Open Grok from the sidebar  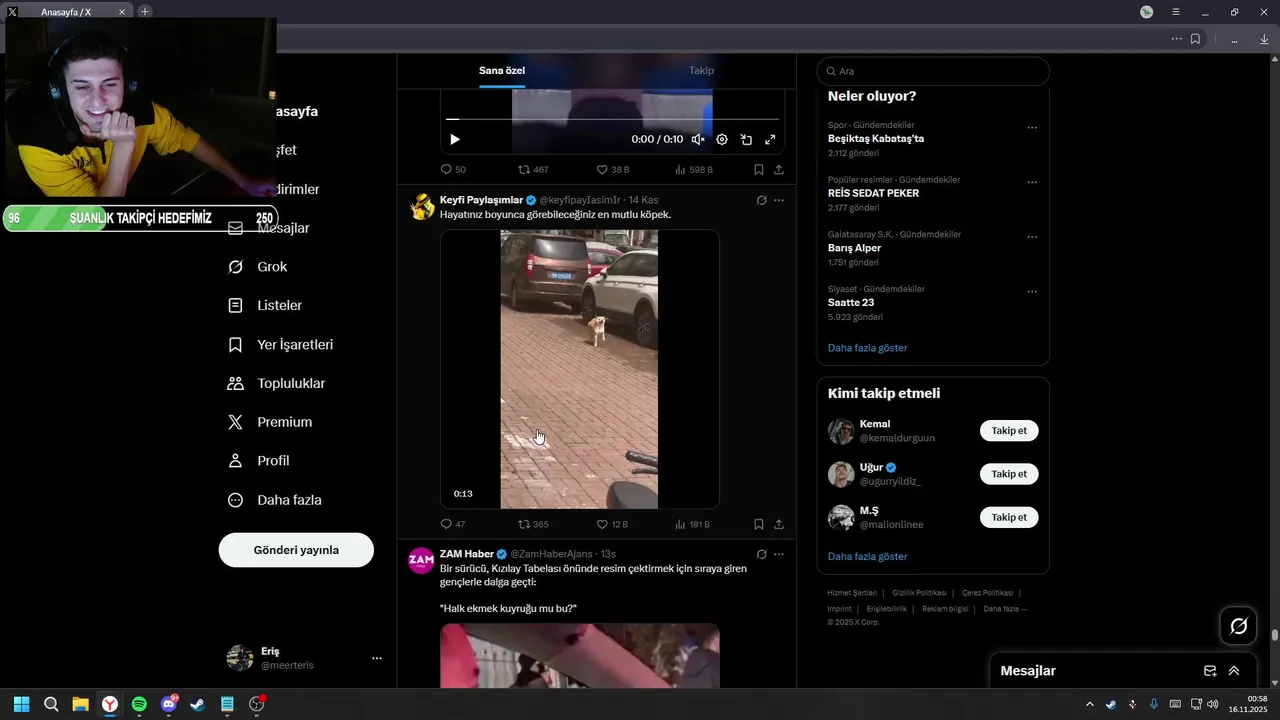tap(258, 267)
